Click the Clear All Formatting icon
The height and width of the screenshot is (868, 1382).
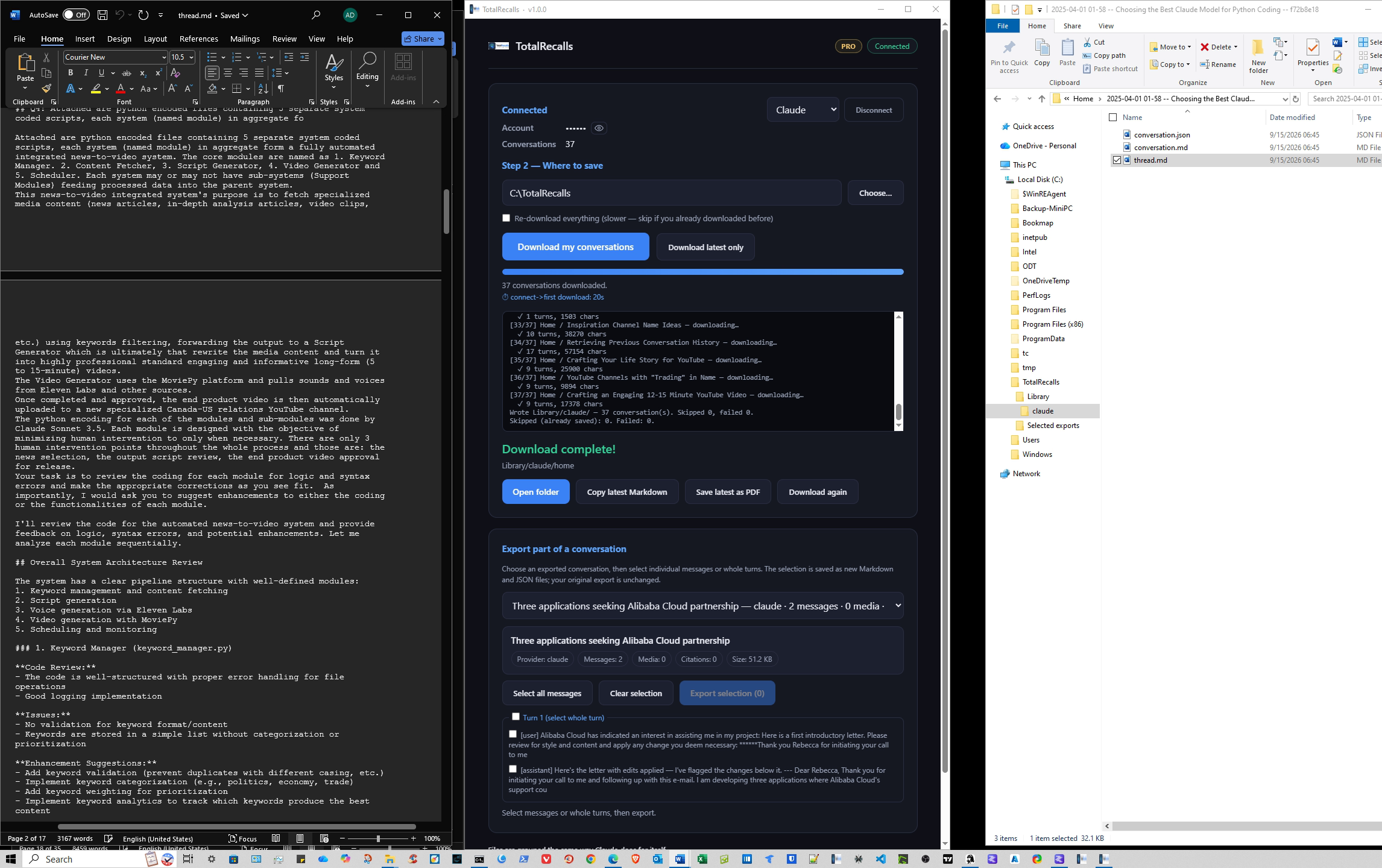tap(175, 73)
